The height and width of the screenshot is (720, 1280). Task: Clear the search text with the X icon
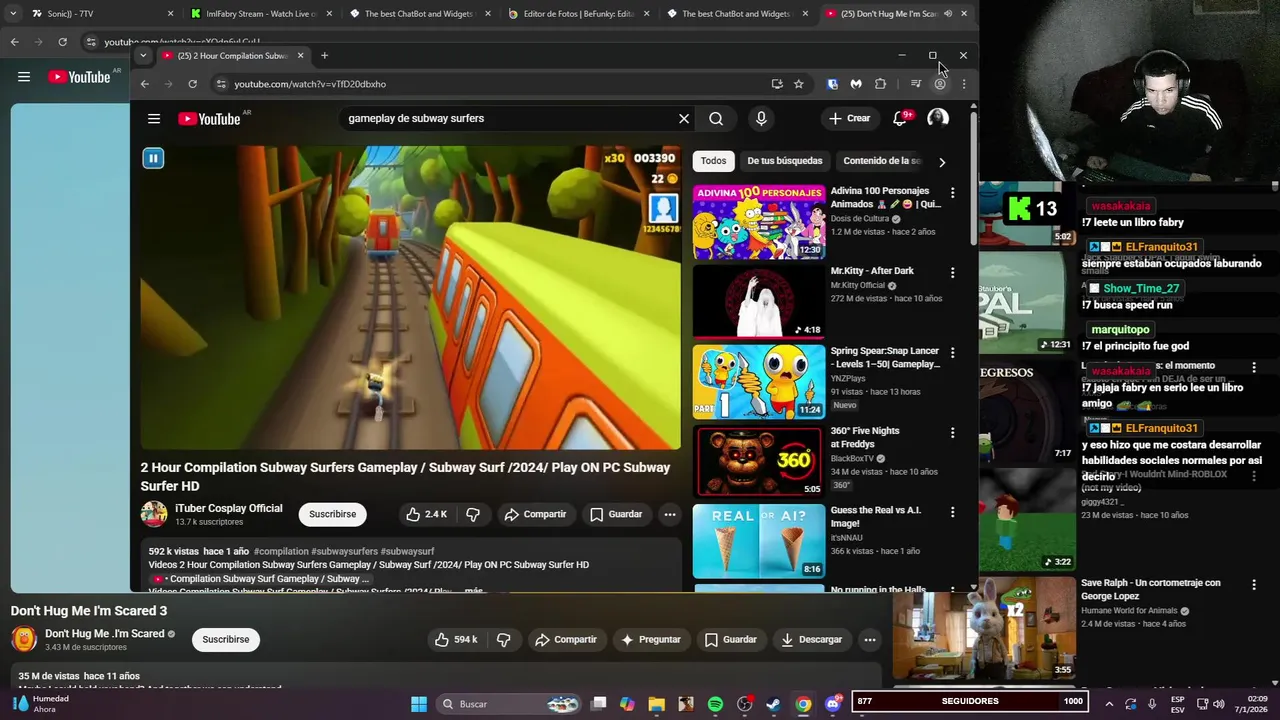click(684, 119)
